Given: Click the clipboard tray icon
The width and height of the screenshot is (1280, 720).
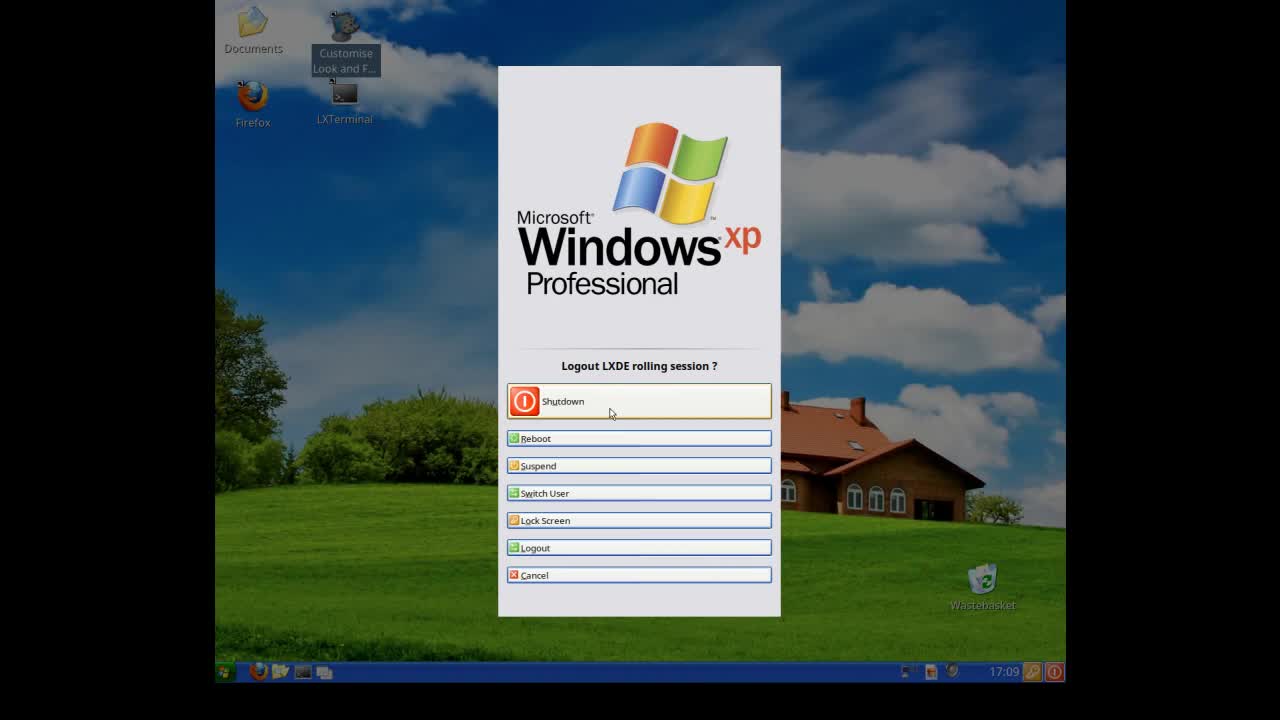Looking at the screenshot, I should click(930, 672).
